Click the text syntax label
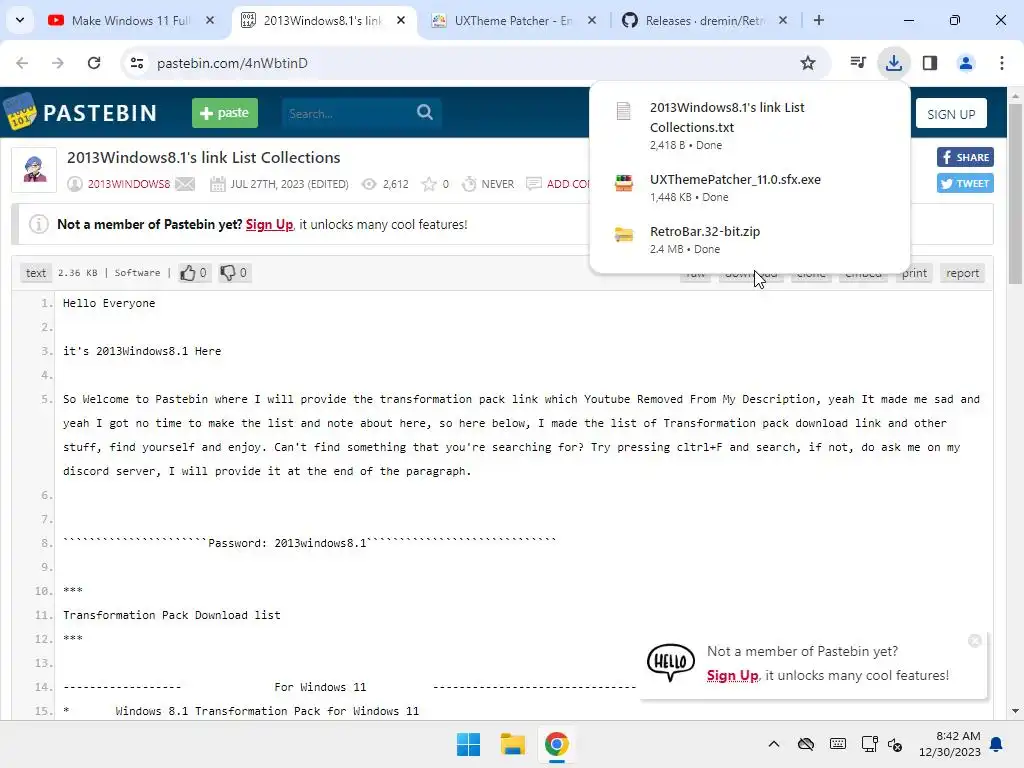The width and height of the screenshot is (1024, 768). point(36,273)
